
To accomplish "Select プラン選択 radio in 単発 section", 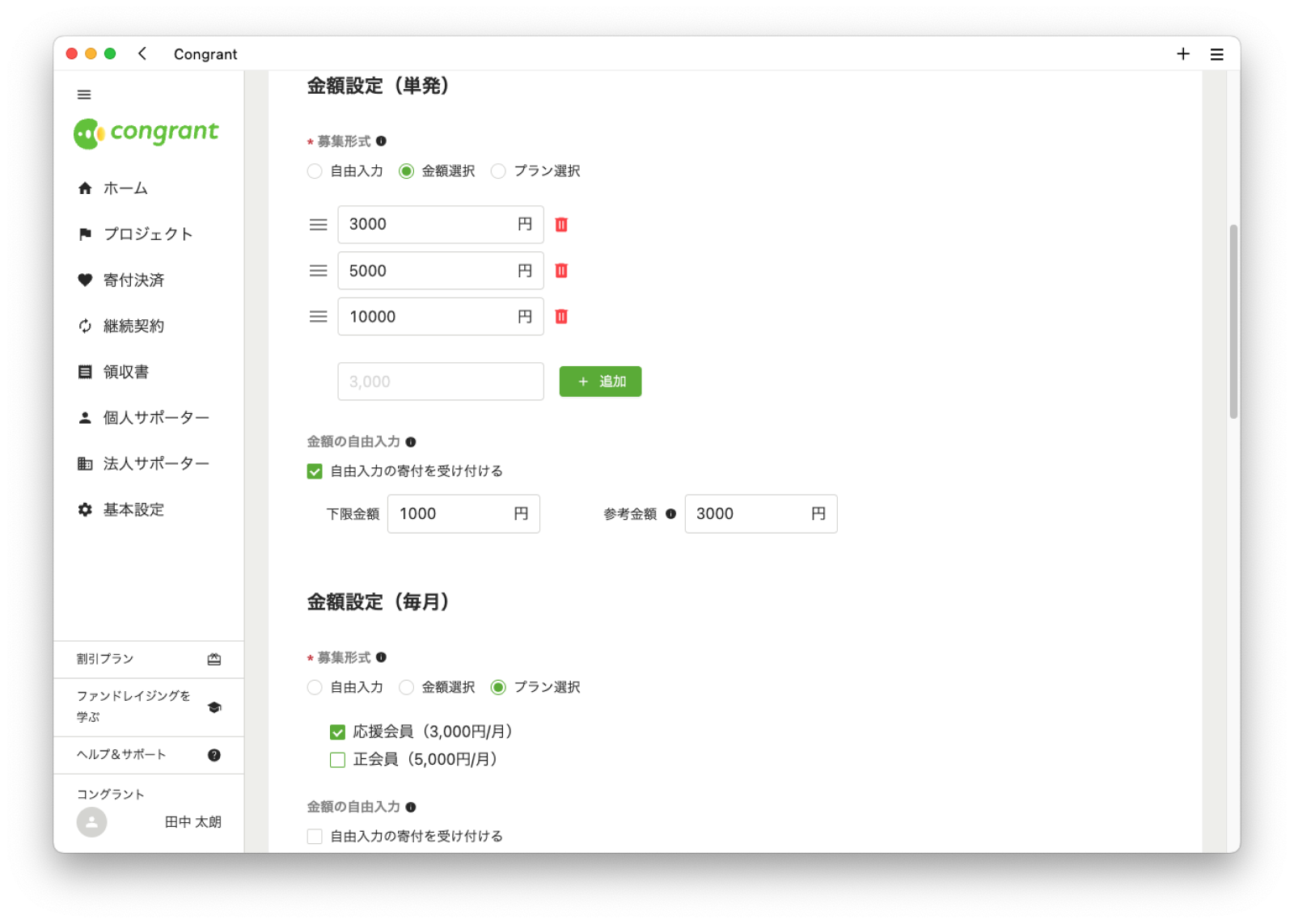I will (x=498, y=171).
